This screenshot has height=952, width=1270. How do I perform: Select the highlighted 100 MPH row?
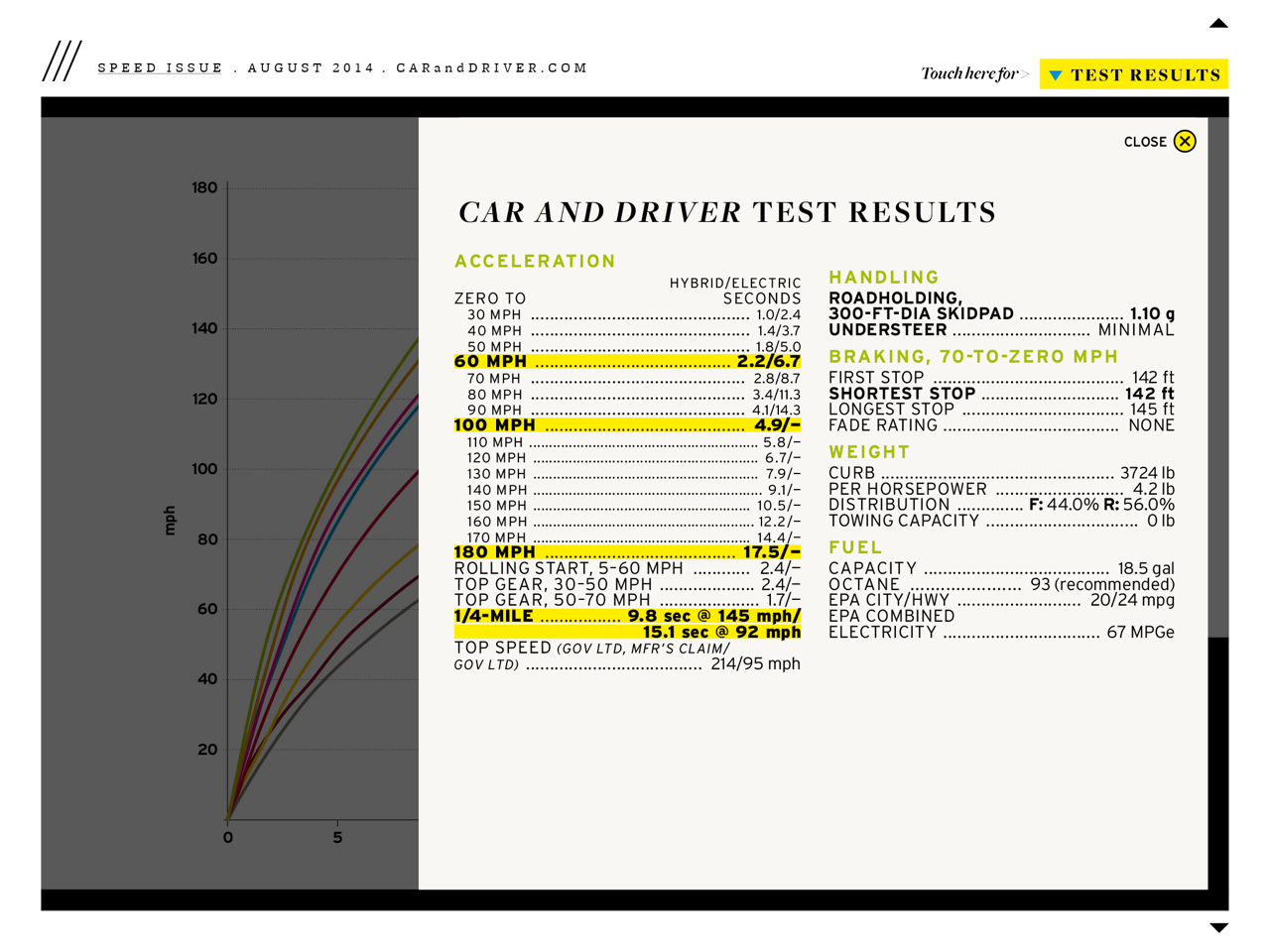coord(626,425)
